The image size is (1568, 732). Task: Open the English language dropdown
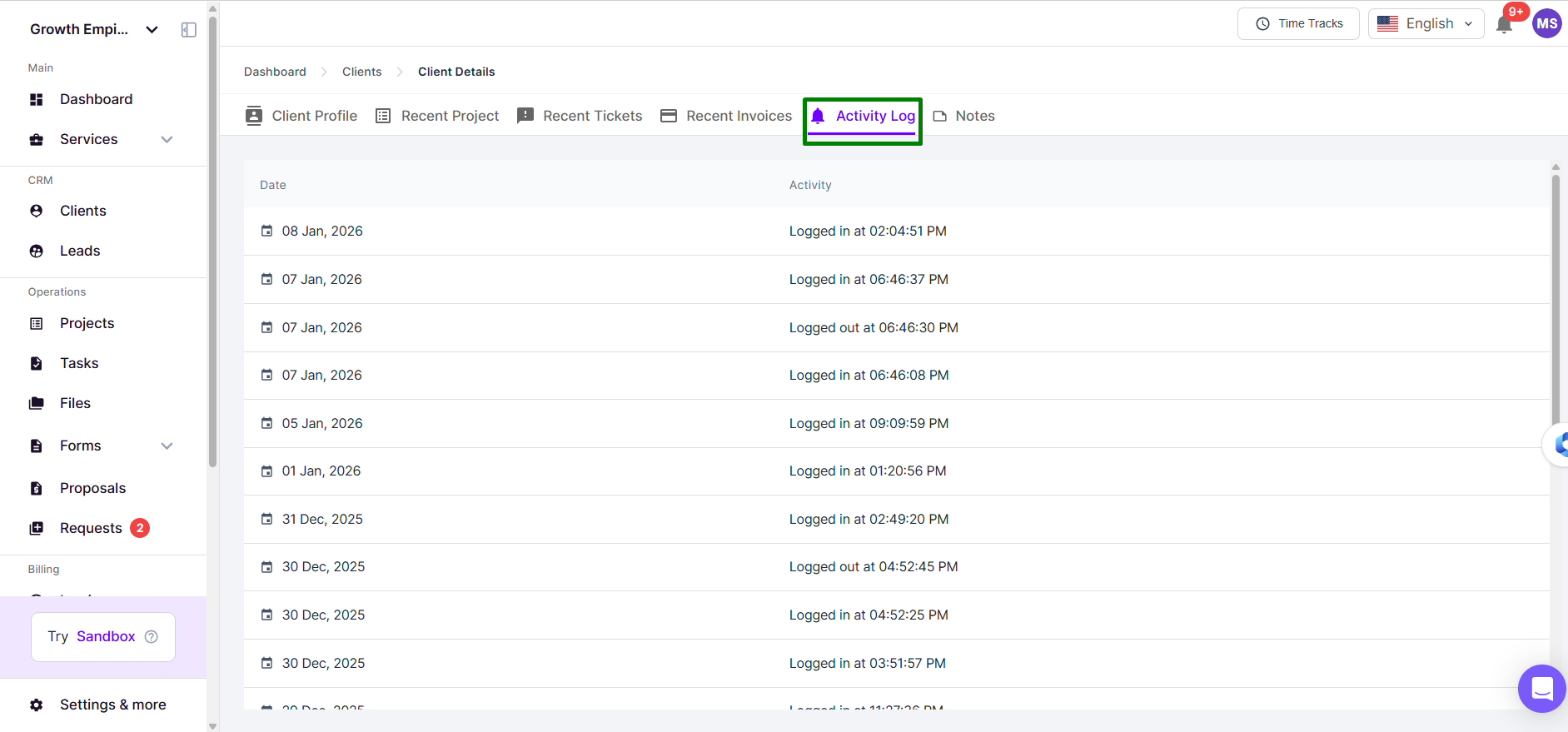(1426, 24)
